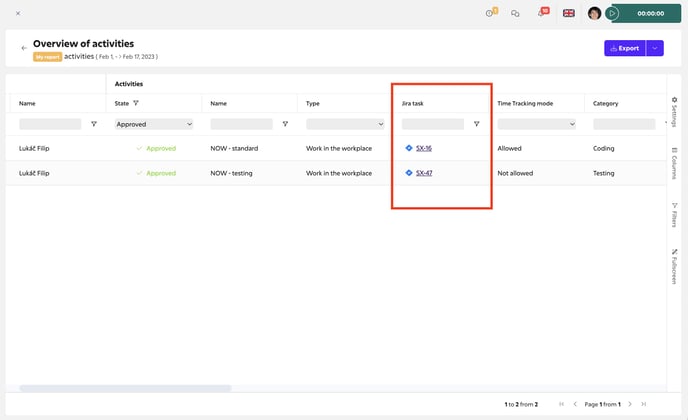Click the My report badge

[47, 57]
